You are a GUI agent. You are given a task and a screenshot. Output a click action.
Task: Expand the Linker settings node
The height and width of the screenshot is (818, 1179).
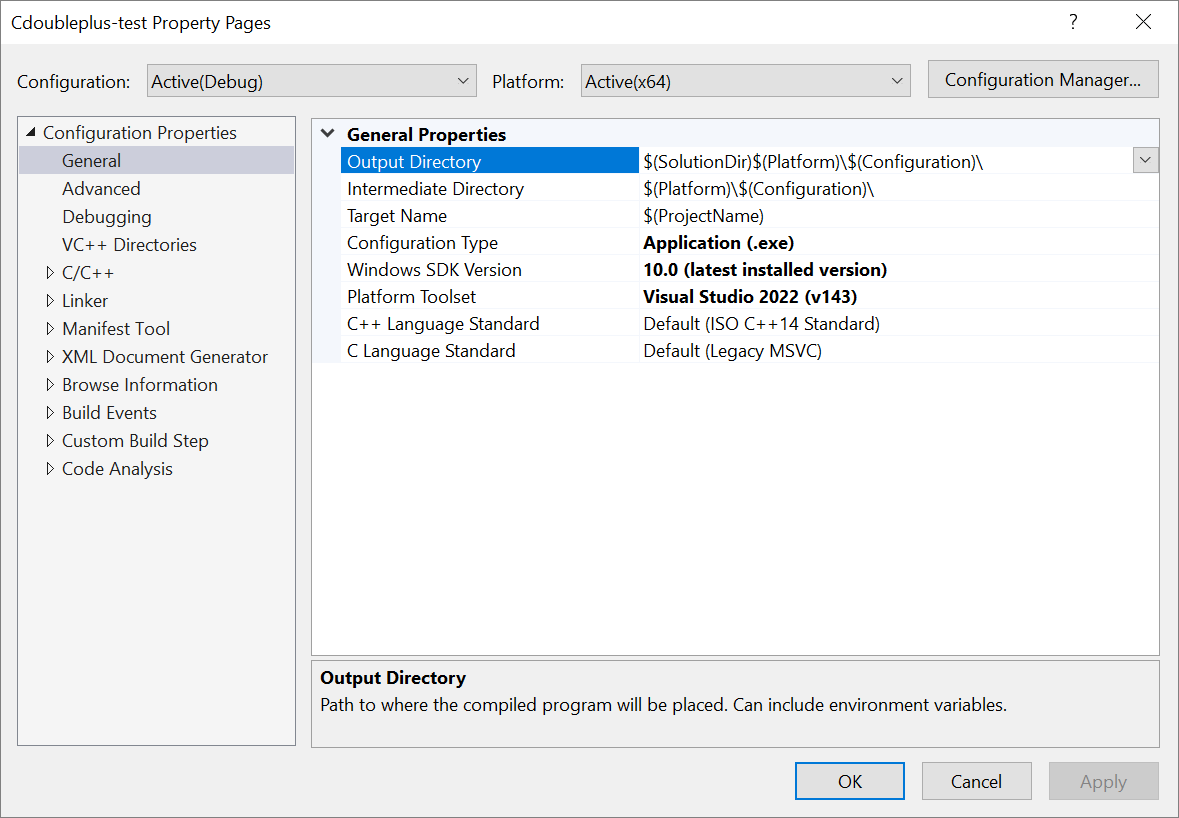tap(50, 300)
